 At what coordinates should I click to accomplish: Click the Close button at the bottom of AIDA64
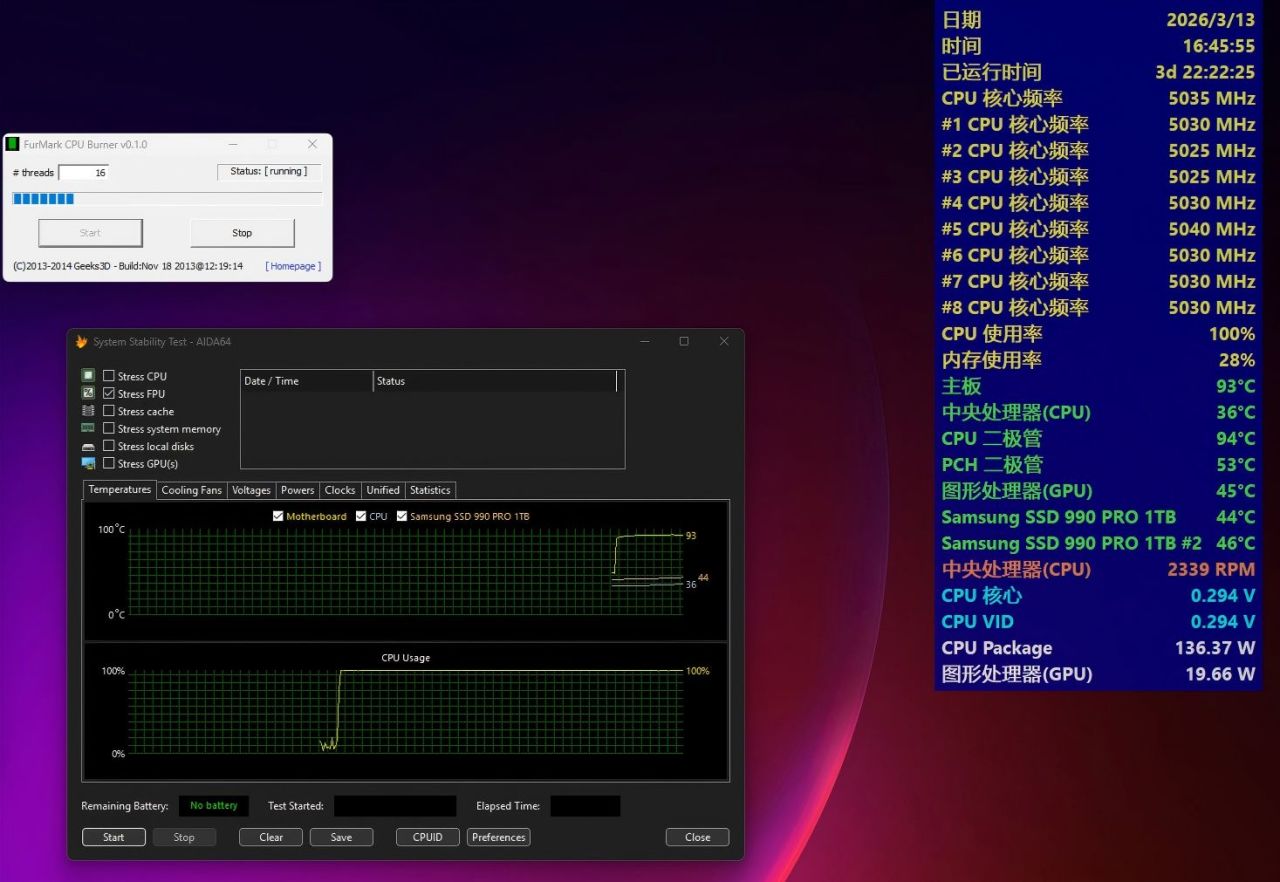pyautogui.click(x=698, y=837)
